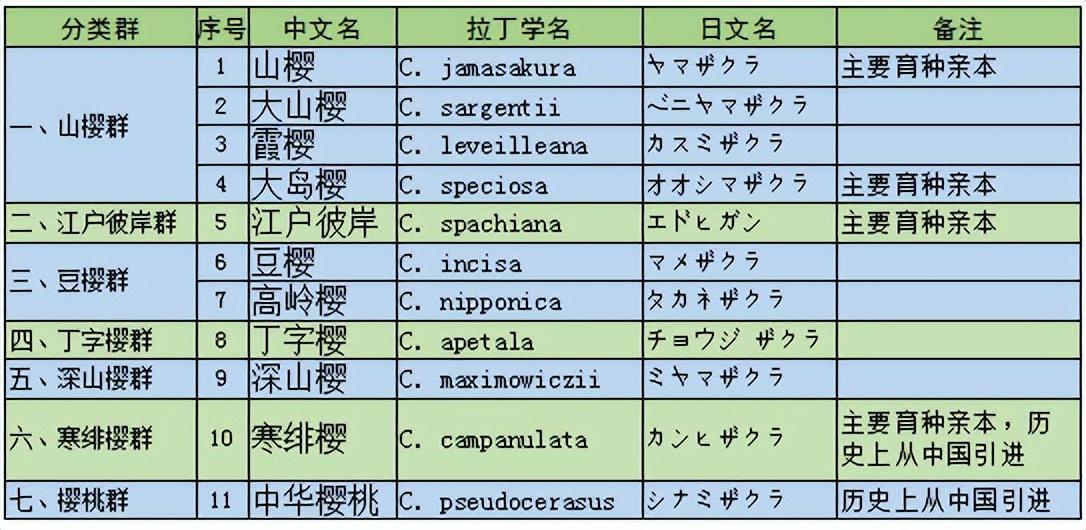The width and height of the screenshot is (1086, 530).
Task: Select the 一、山樱群 group cell
Action: (x=100, y=127)
